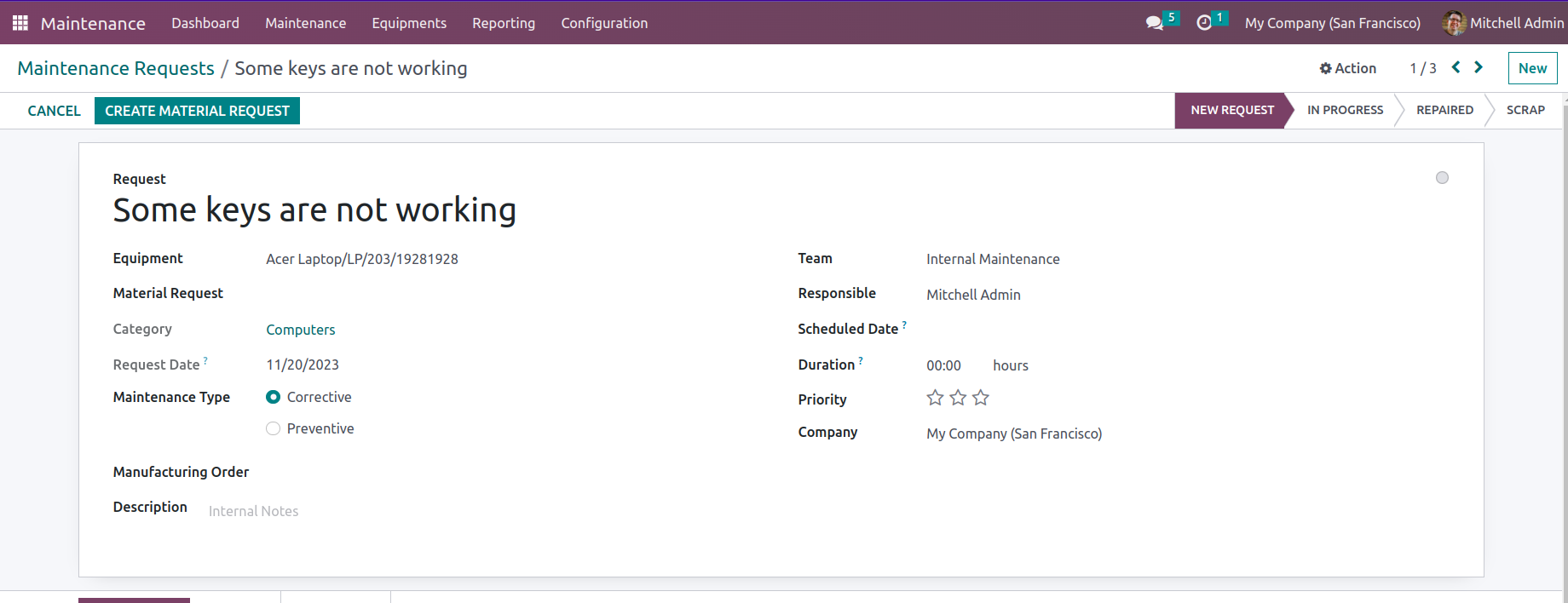This screenshot has height=603, width=1568.
Task: Set priority to first star
Action: coord(935,398)
